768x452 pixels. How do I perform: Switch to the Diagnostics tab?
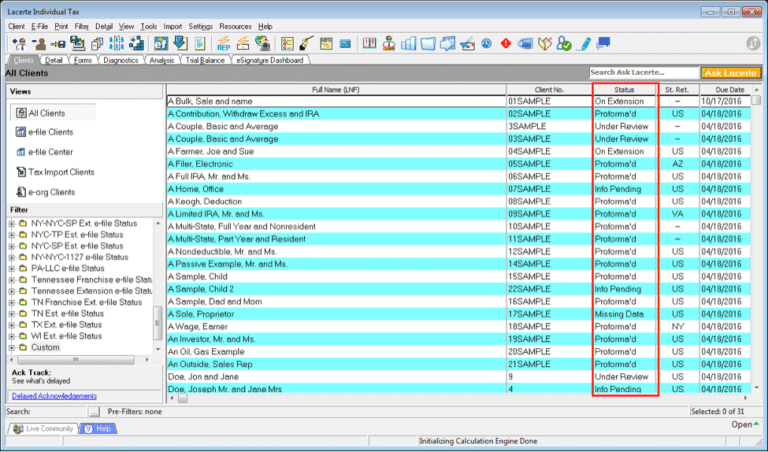120,60
